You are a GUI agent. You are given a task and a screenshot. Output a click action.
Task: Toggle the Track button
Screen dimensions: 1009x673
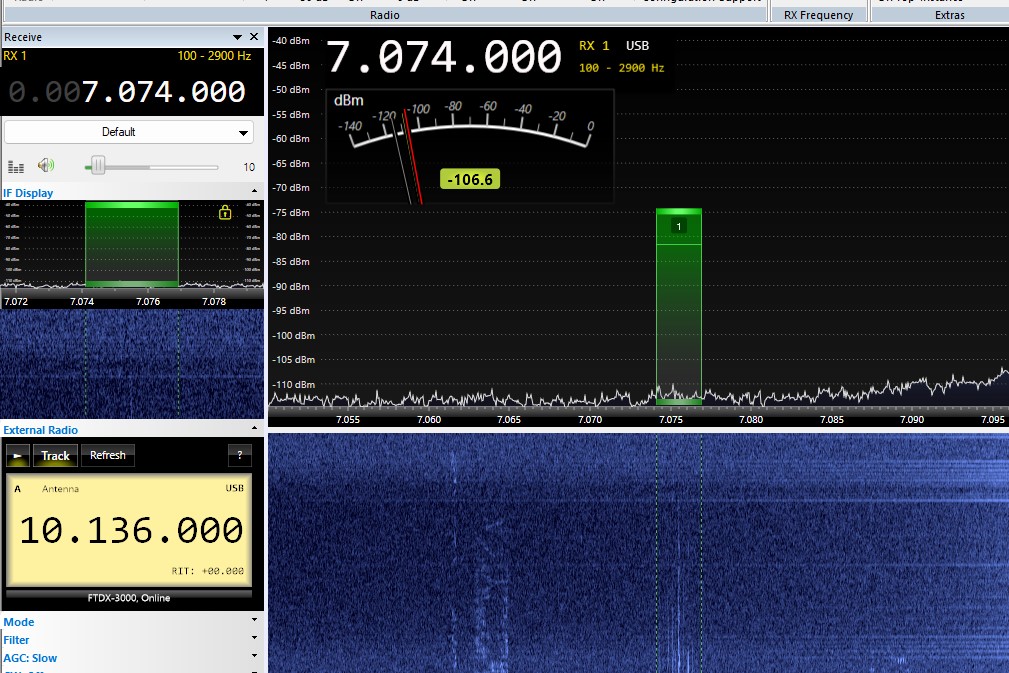coord(55,455)
